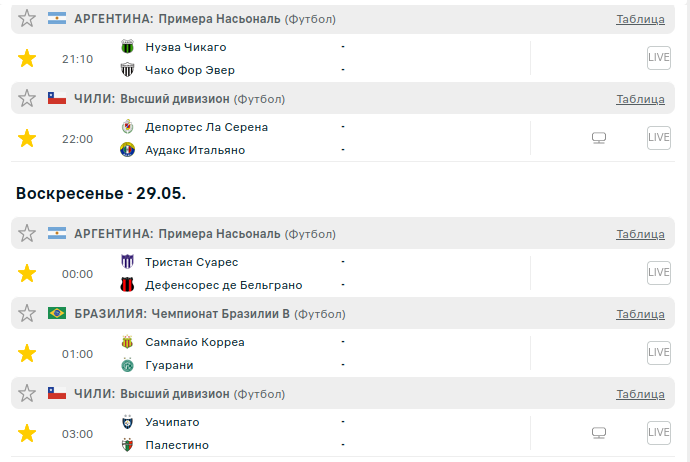Click the TV broadcast icon for Депортес Ла Серена match
This screenshot has height=462, width=690.
[x=599, y=138]
